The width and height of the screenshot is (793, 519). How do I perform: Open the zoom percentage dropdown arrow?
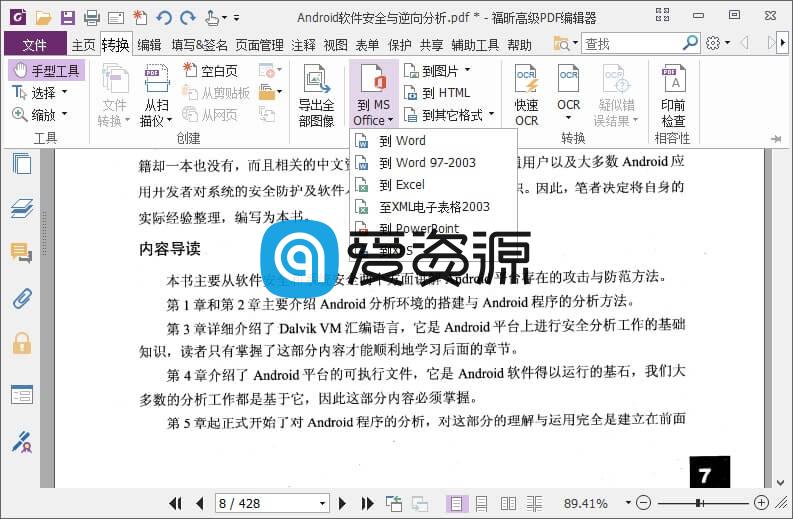[x=628, y=503]
